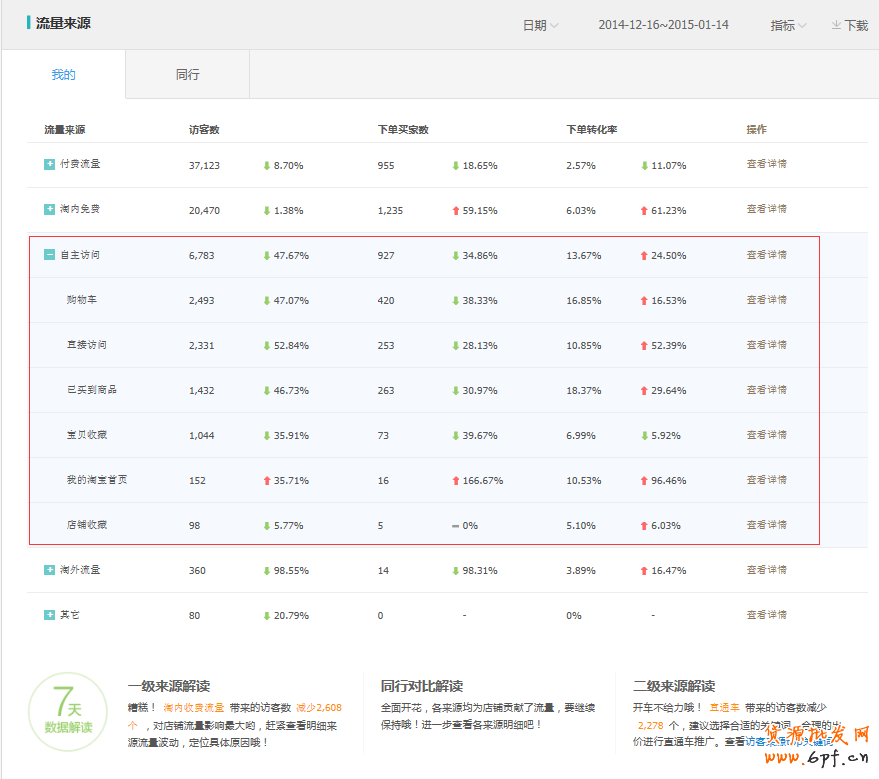View details for the 购物车 row
Viewport: 879px width, 779px height.
point(766,300)
